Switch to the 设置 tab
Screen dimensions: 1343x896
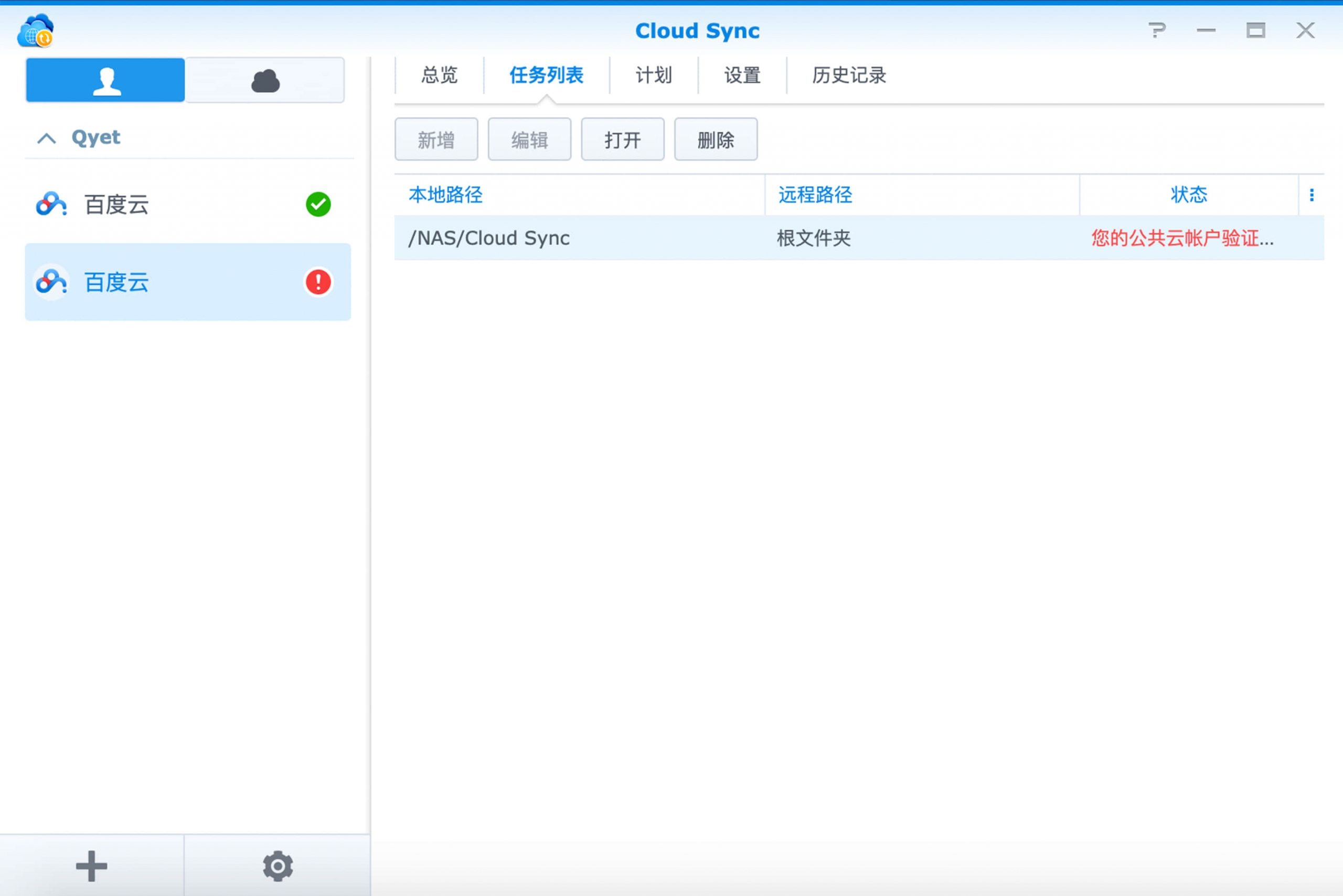pos(741,76)
